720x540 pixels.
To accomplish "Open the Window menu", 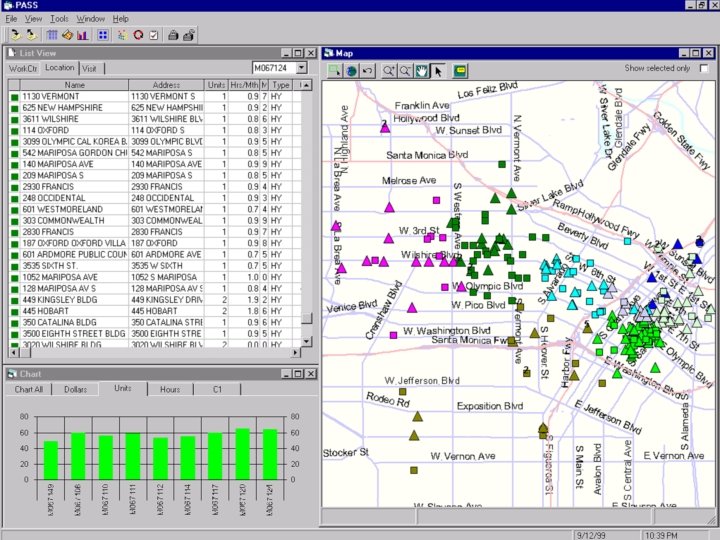I will coord(90,19).
